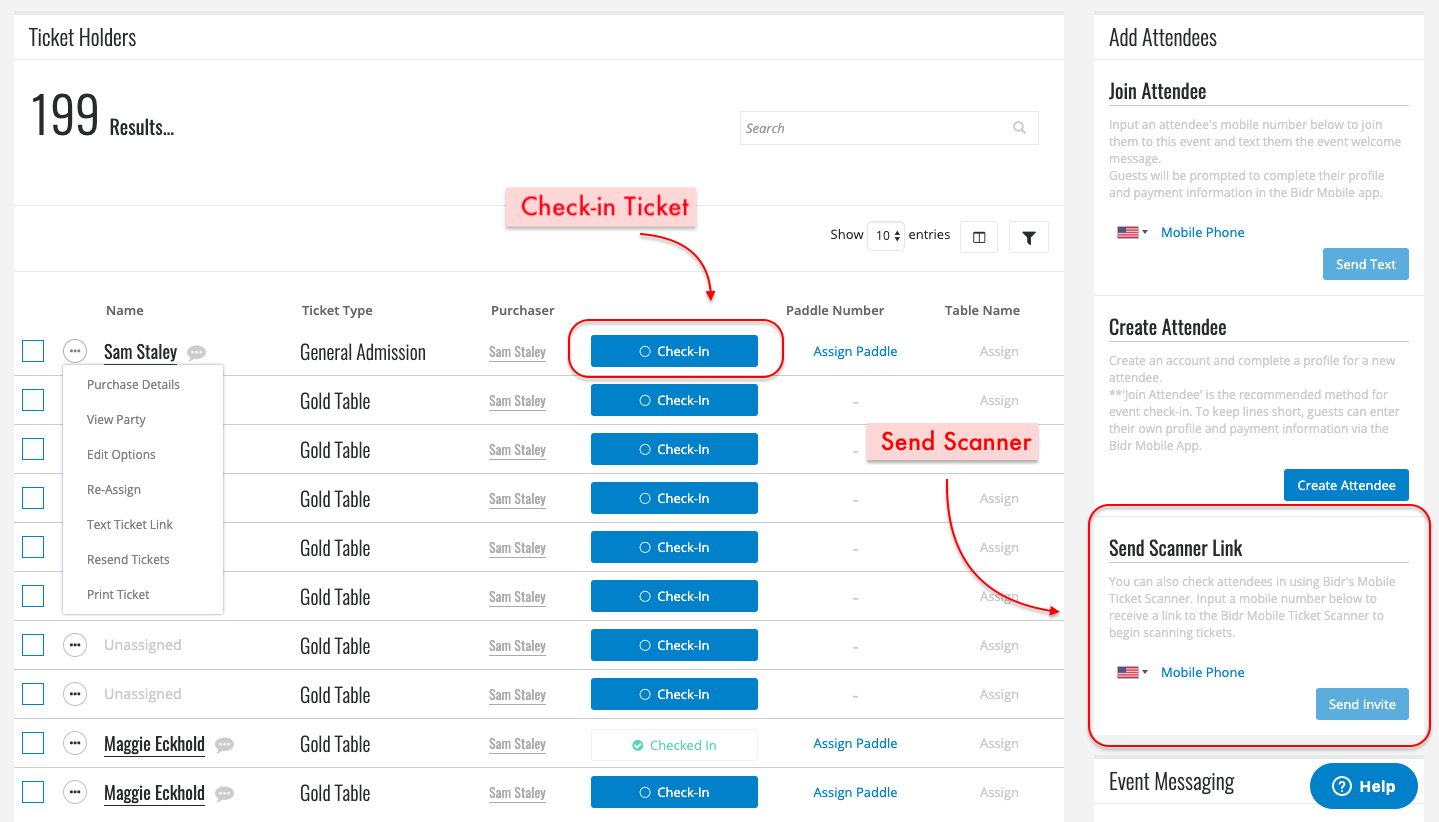Open ellipsis menu on Maggie Eckhold row not checked in
Screen dimensions: 1439x822
point(75,793)
